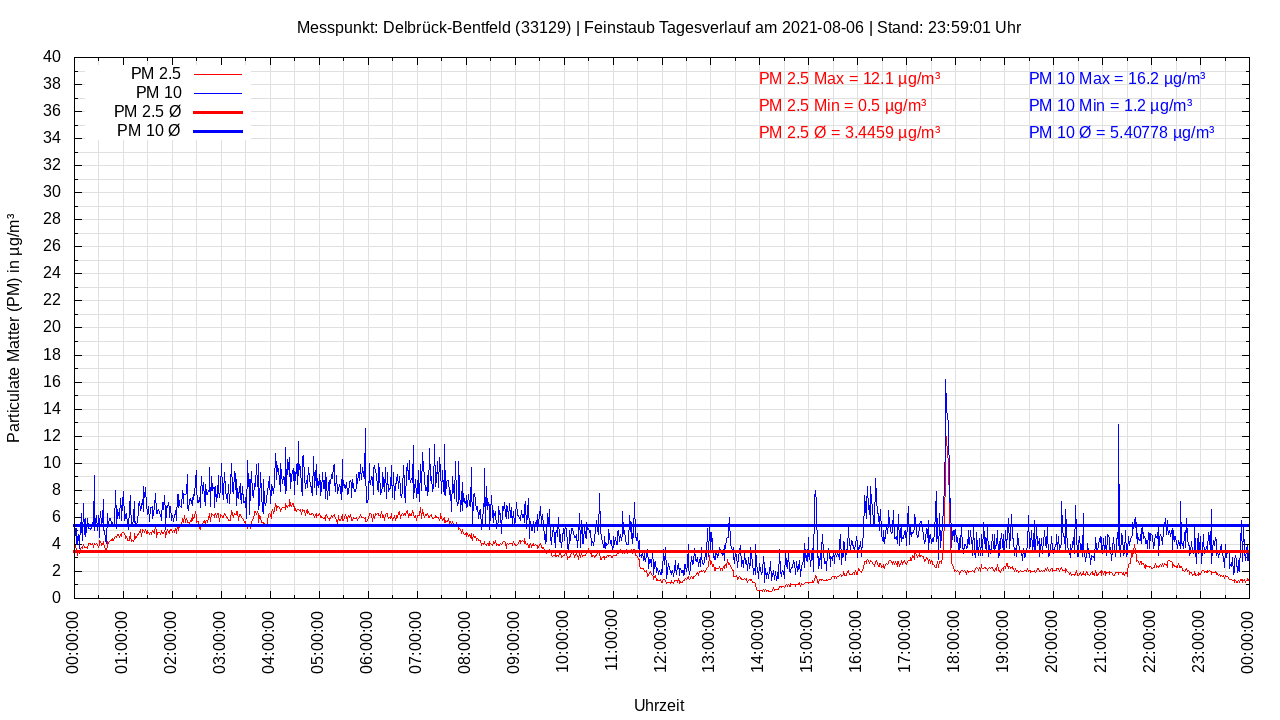Viewport: 1280px width, 720px height.
Task: Click the Uhrzeit x-axis label
Action: [x=659, y=705]
